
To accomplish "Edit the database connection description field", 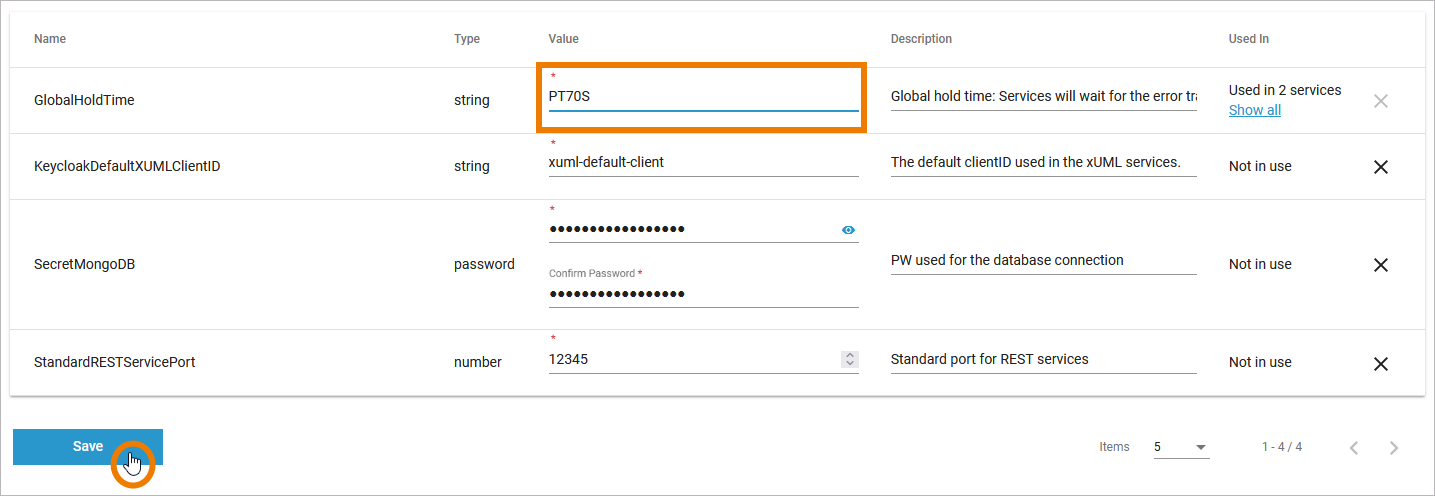I will [x=1043, y=260].
